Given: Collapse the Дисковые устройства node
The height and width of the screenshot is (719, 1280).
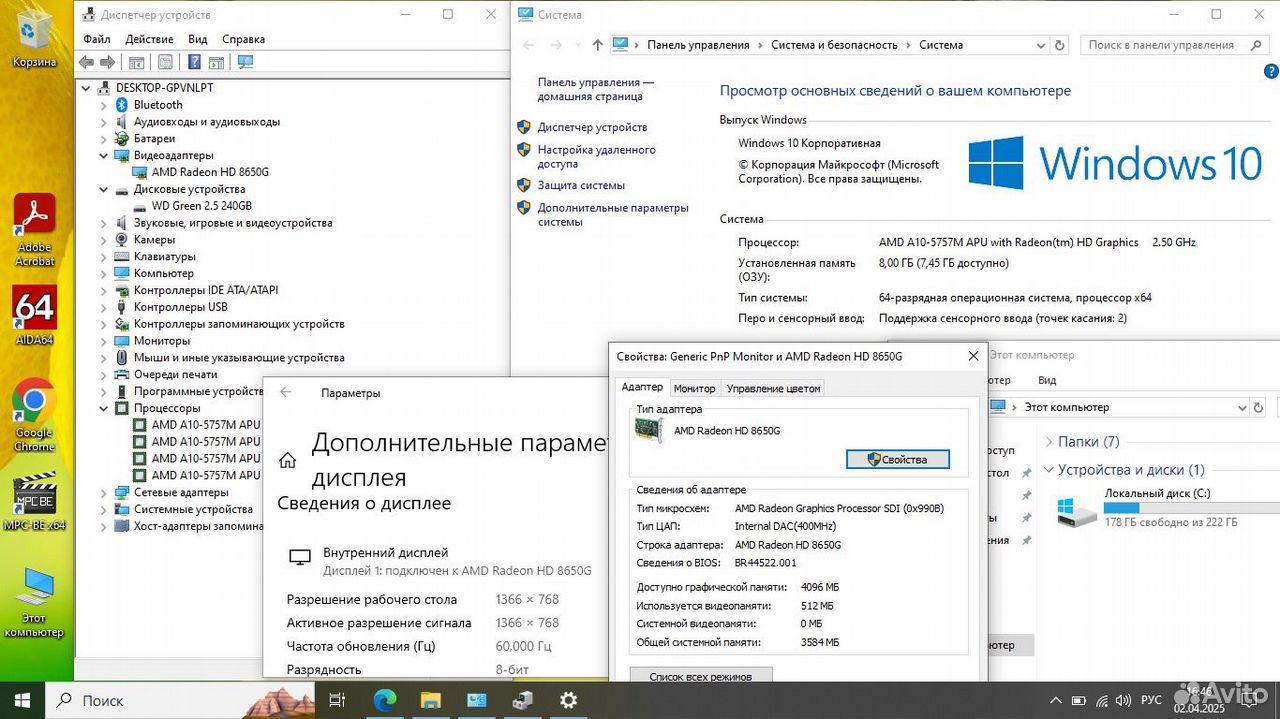Looking at the screenshot, I should (104, 189).
